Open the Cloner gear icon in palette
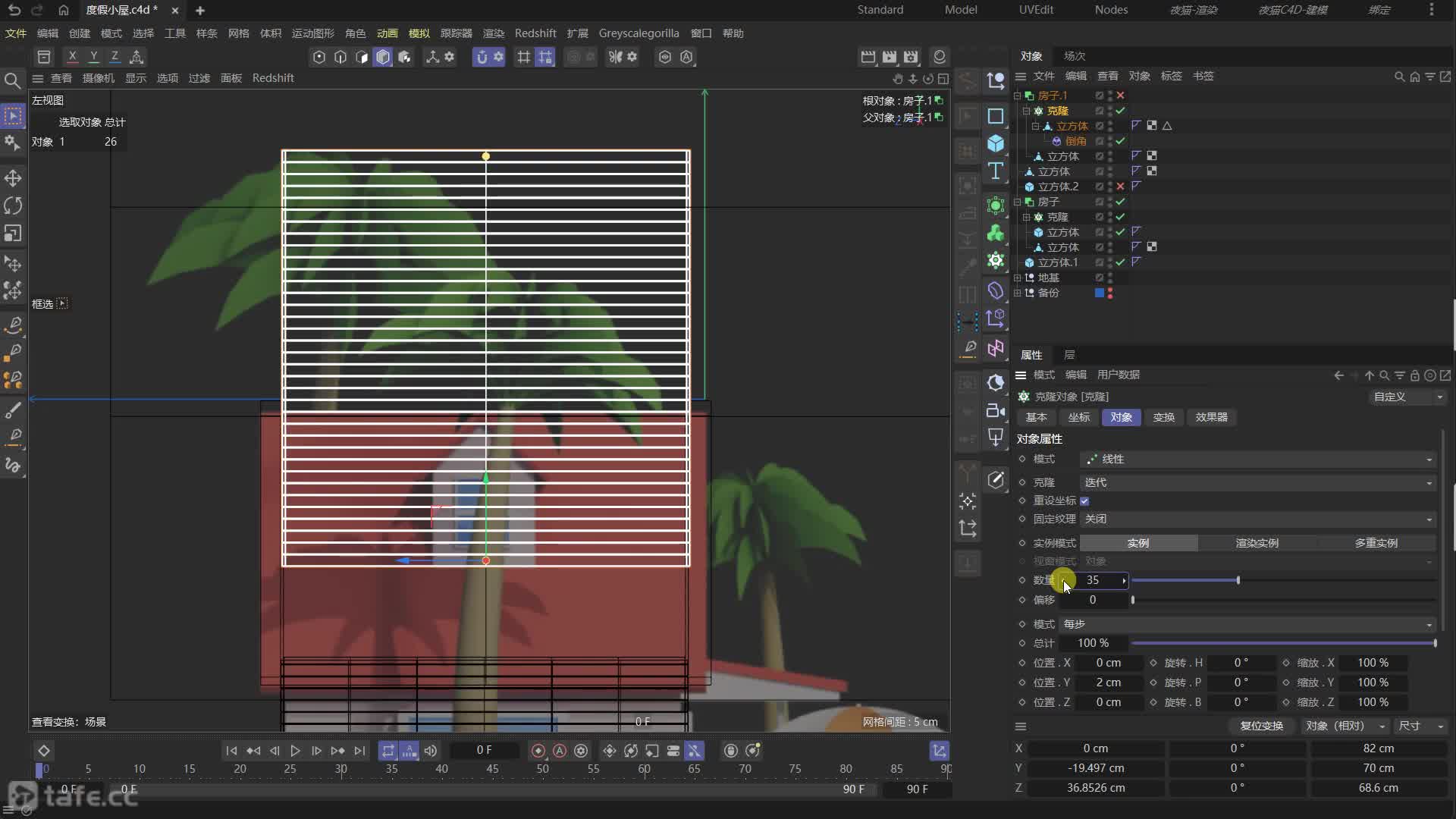1456x819 pixels. click(x=996, y=260)
